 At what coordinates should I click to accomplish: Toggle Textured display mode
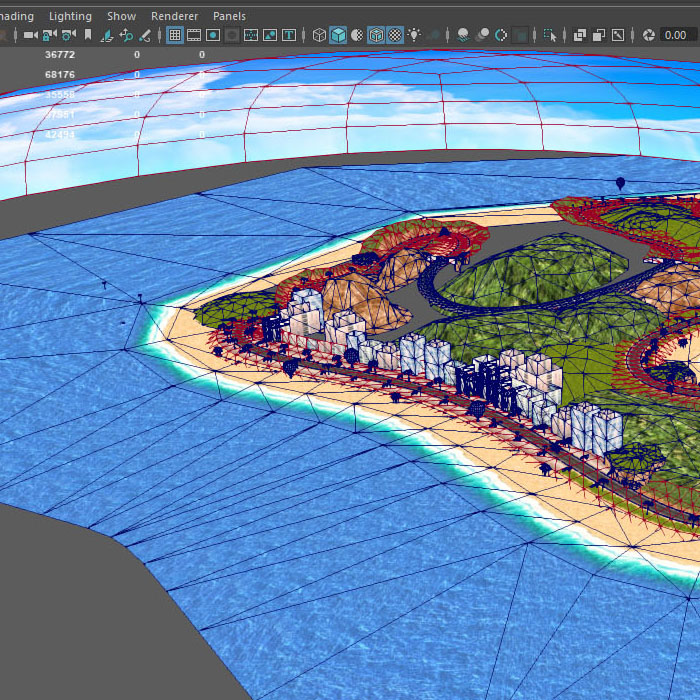(395, 35)
